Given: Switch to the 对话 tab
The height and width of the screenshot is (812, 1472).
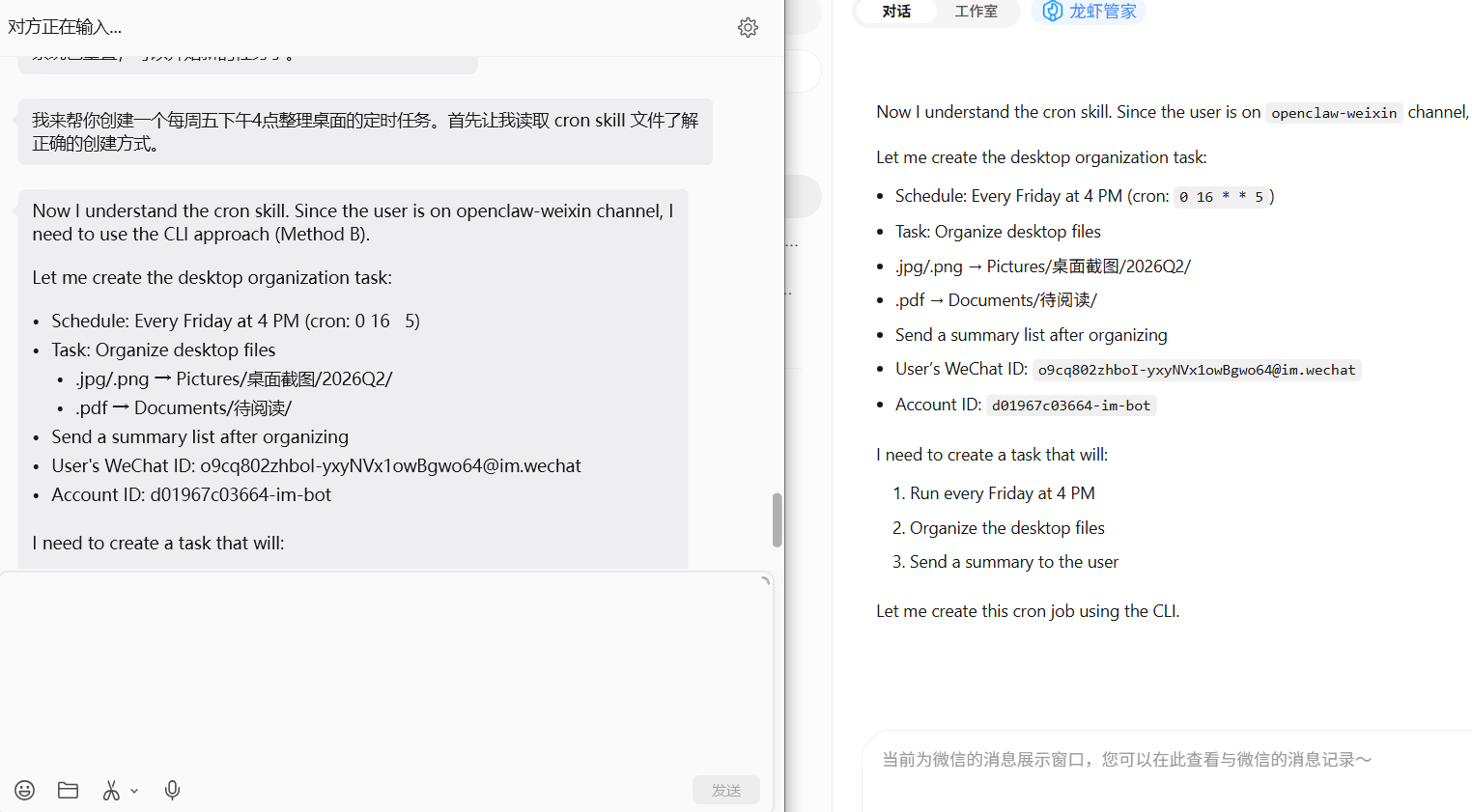Looking at the screenshot, I should click(x=896, y=12).
